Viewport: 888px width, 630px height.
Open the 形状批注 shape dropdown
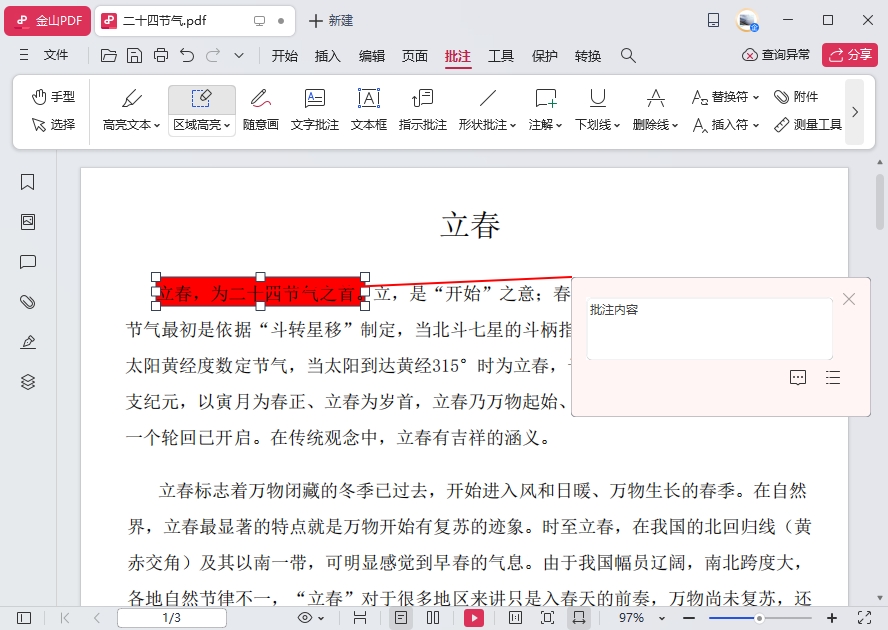pos(513,126)
